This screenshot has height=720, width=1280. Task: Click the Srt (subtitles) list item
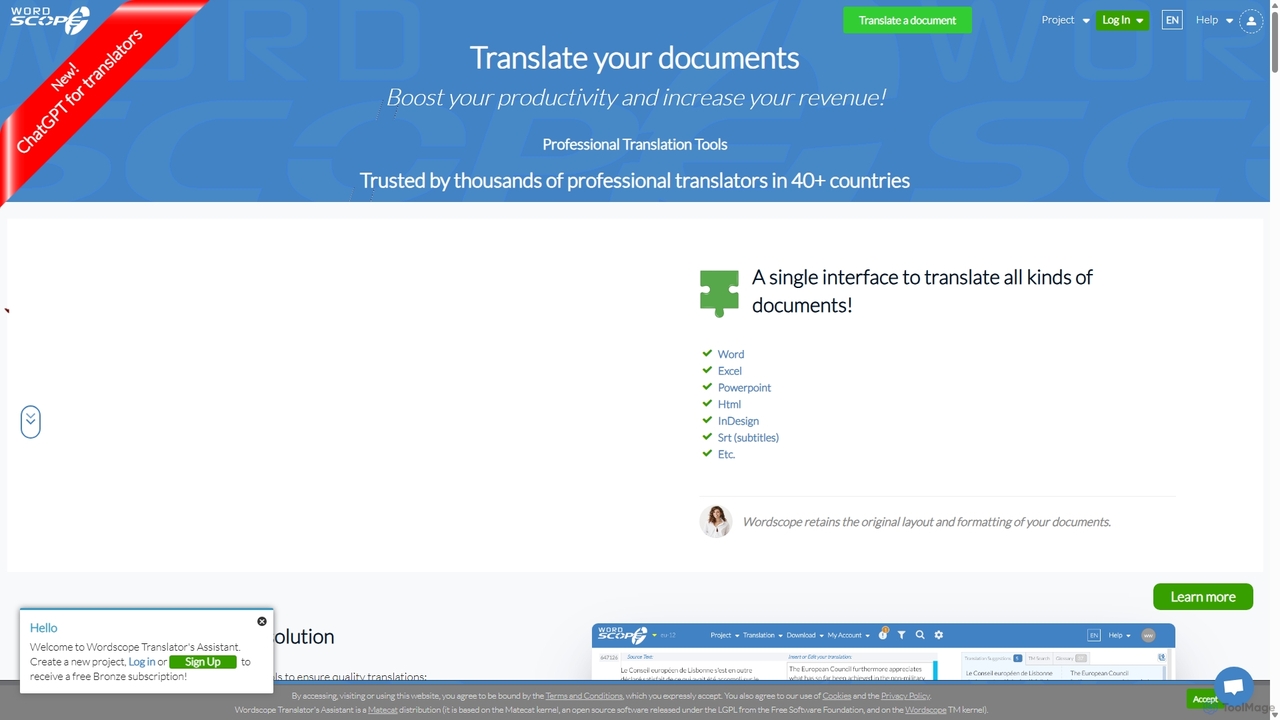click(x=748, y=438)
